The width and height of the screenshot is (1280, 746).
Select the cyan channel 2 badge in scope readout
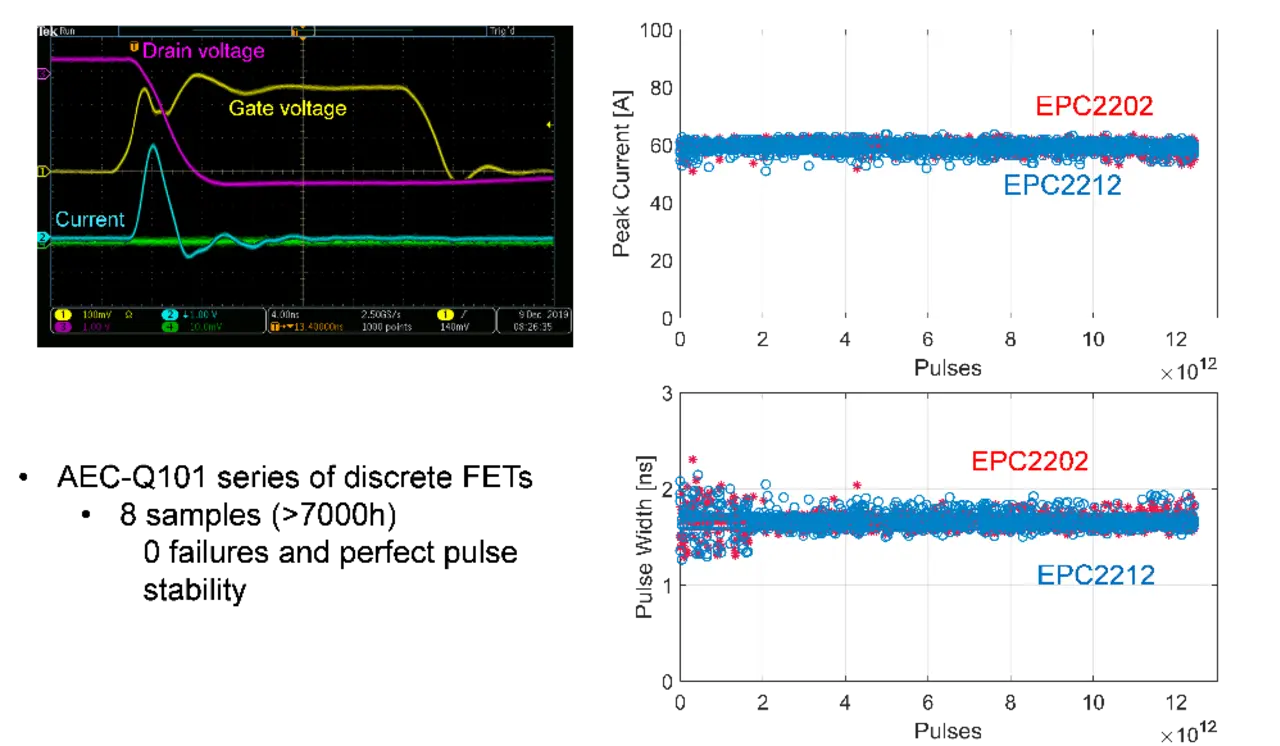click(x=171, y=315)
